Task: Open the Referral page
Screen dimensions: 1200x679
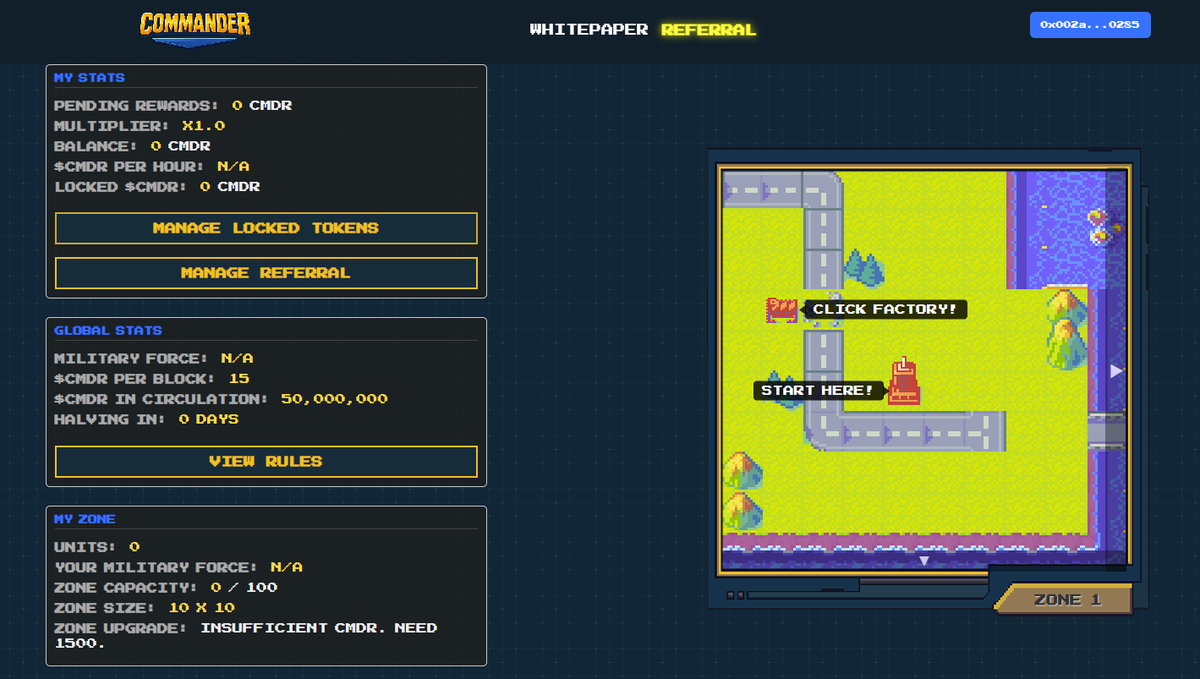Action: click(x=709, y=29)
